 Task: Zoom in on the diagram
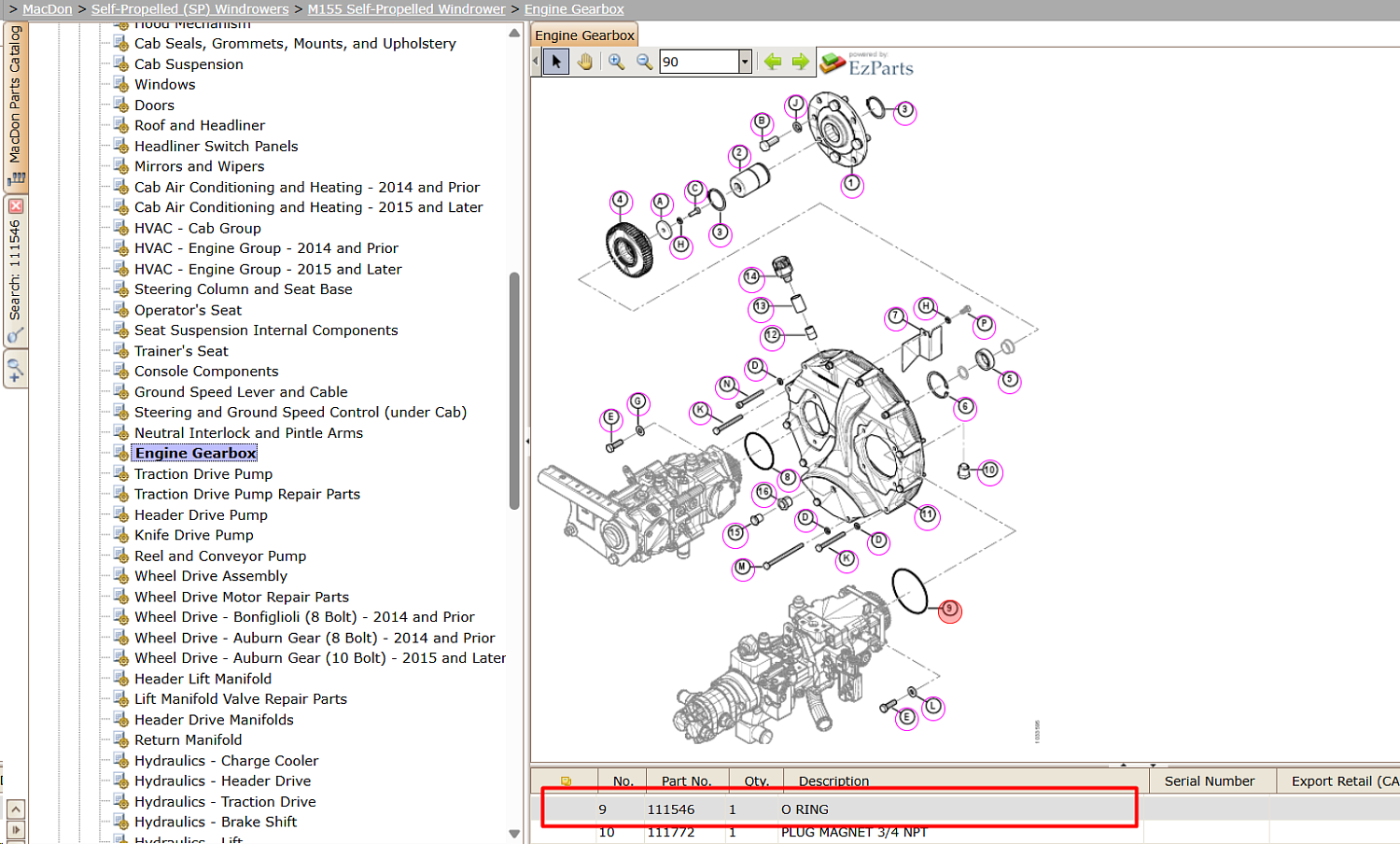click(616, 62)
